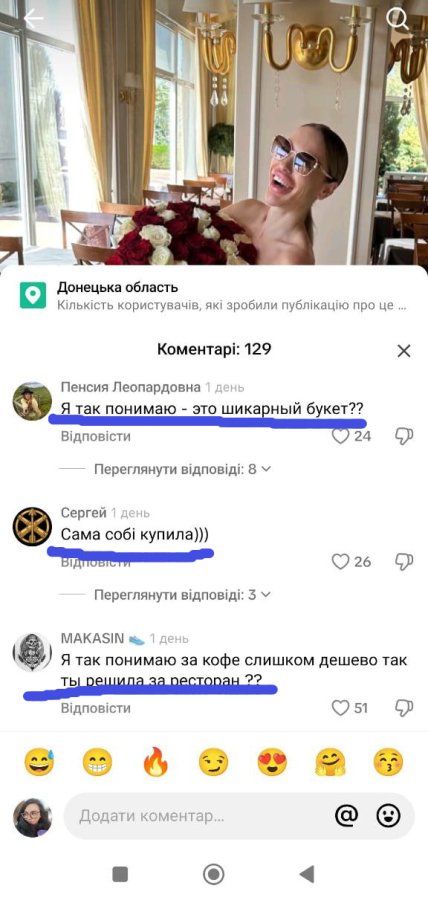Close the comments panel

tap(404, 351)
